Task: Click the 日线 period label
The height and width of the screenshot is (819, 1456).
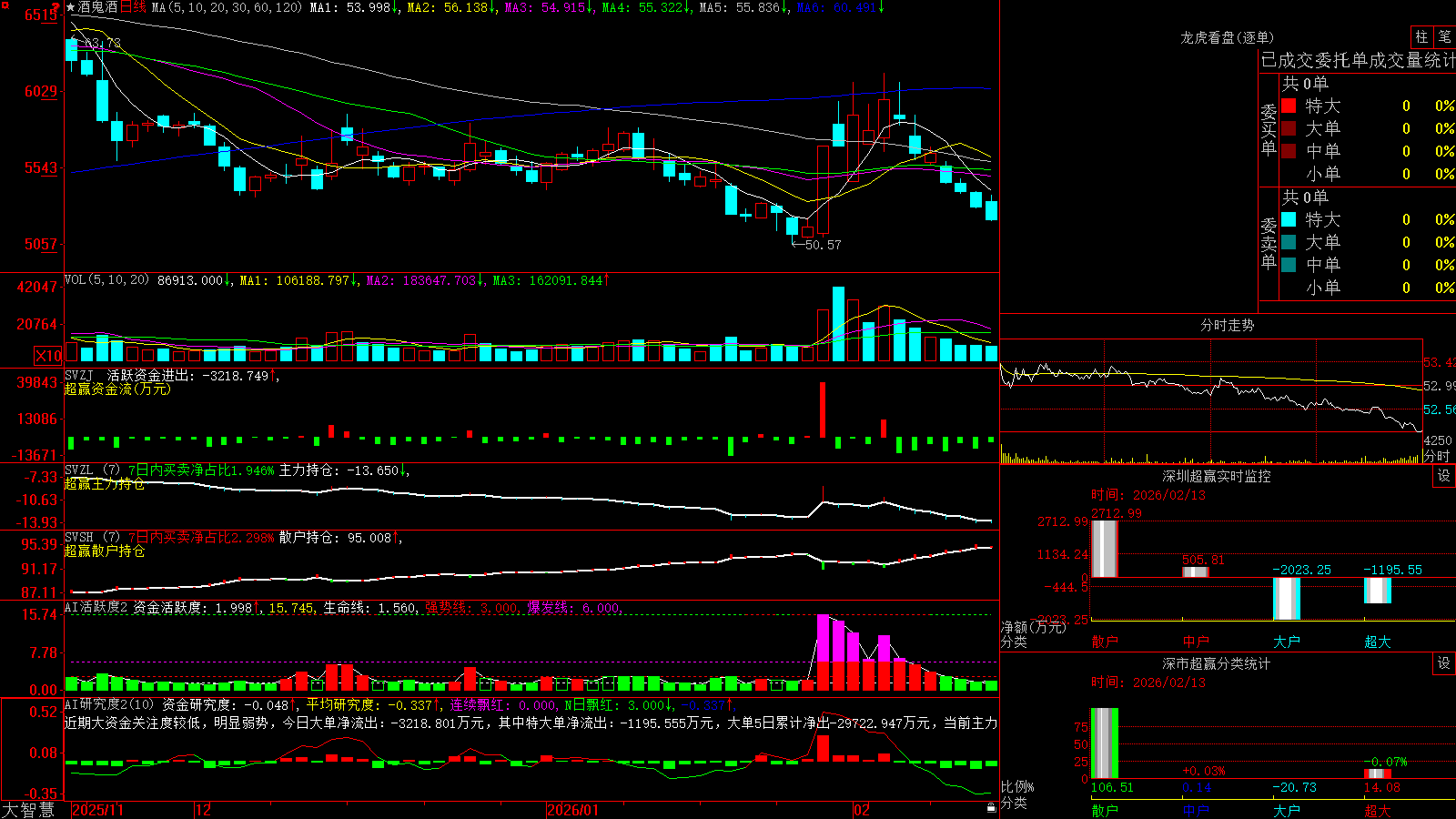Action: click(x=133, y=7)
